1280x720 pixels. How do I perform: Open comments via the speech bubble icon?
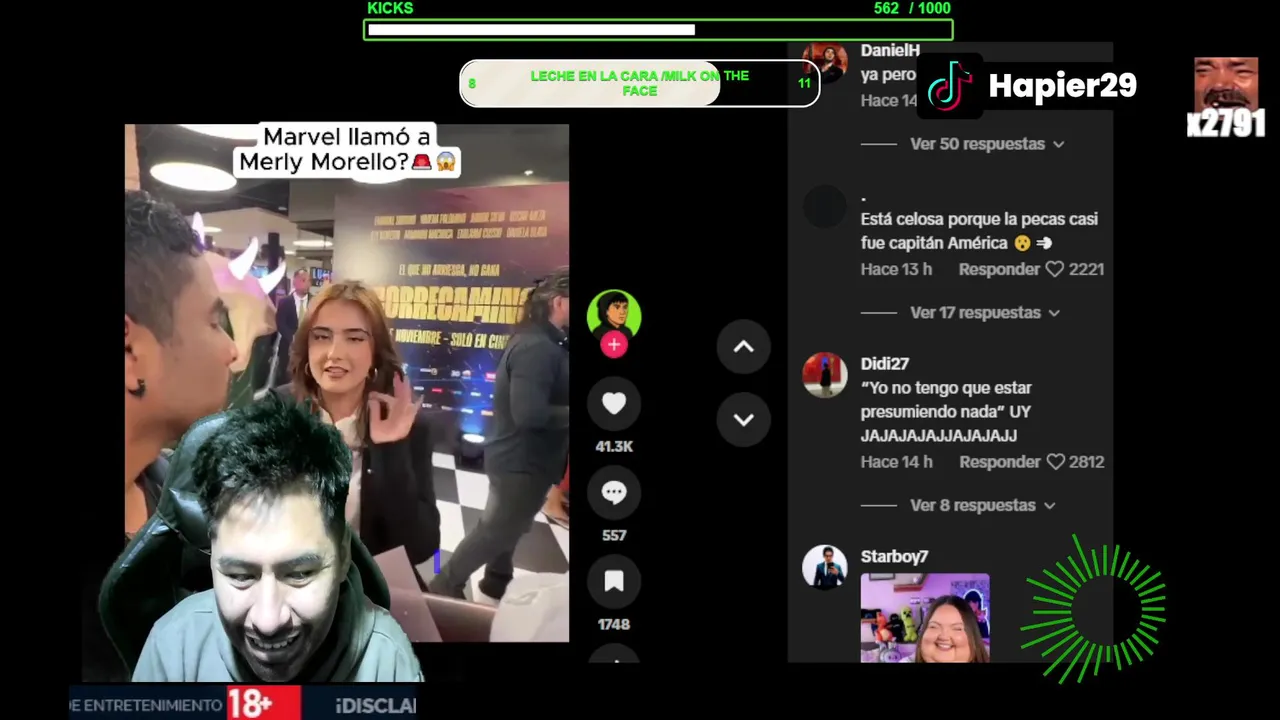[x=614, y=492]
